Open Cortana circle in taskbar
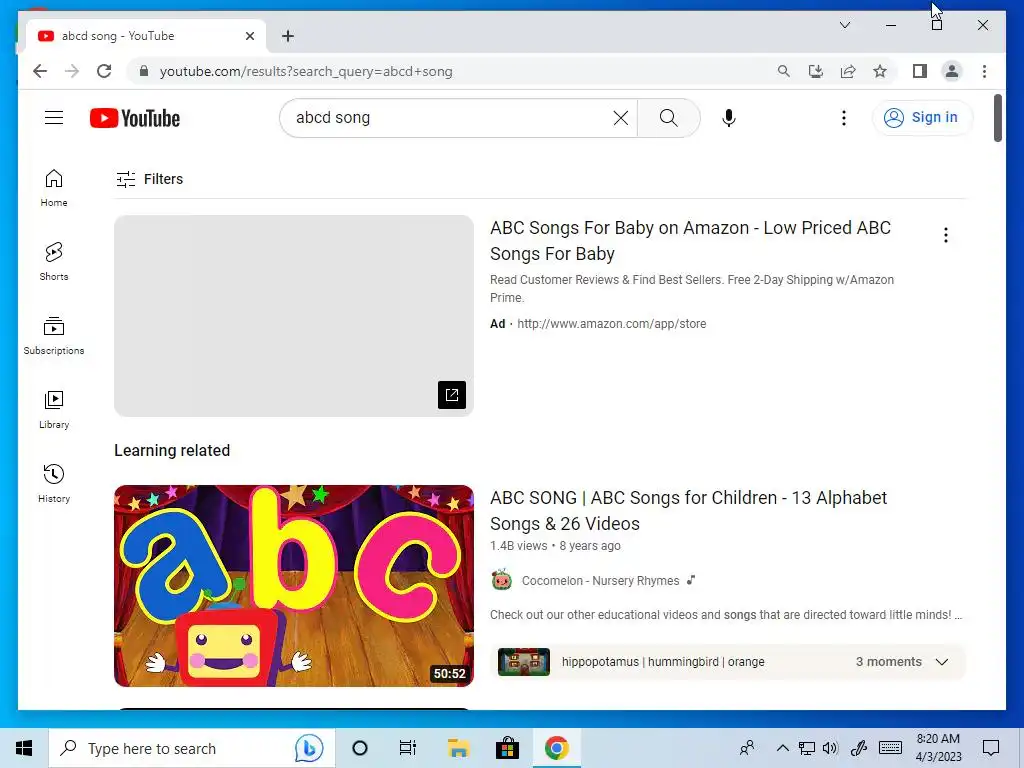This screenshot has height=768, width=1024. [360, 748]
